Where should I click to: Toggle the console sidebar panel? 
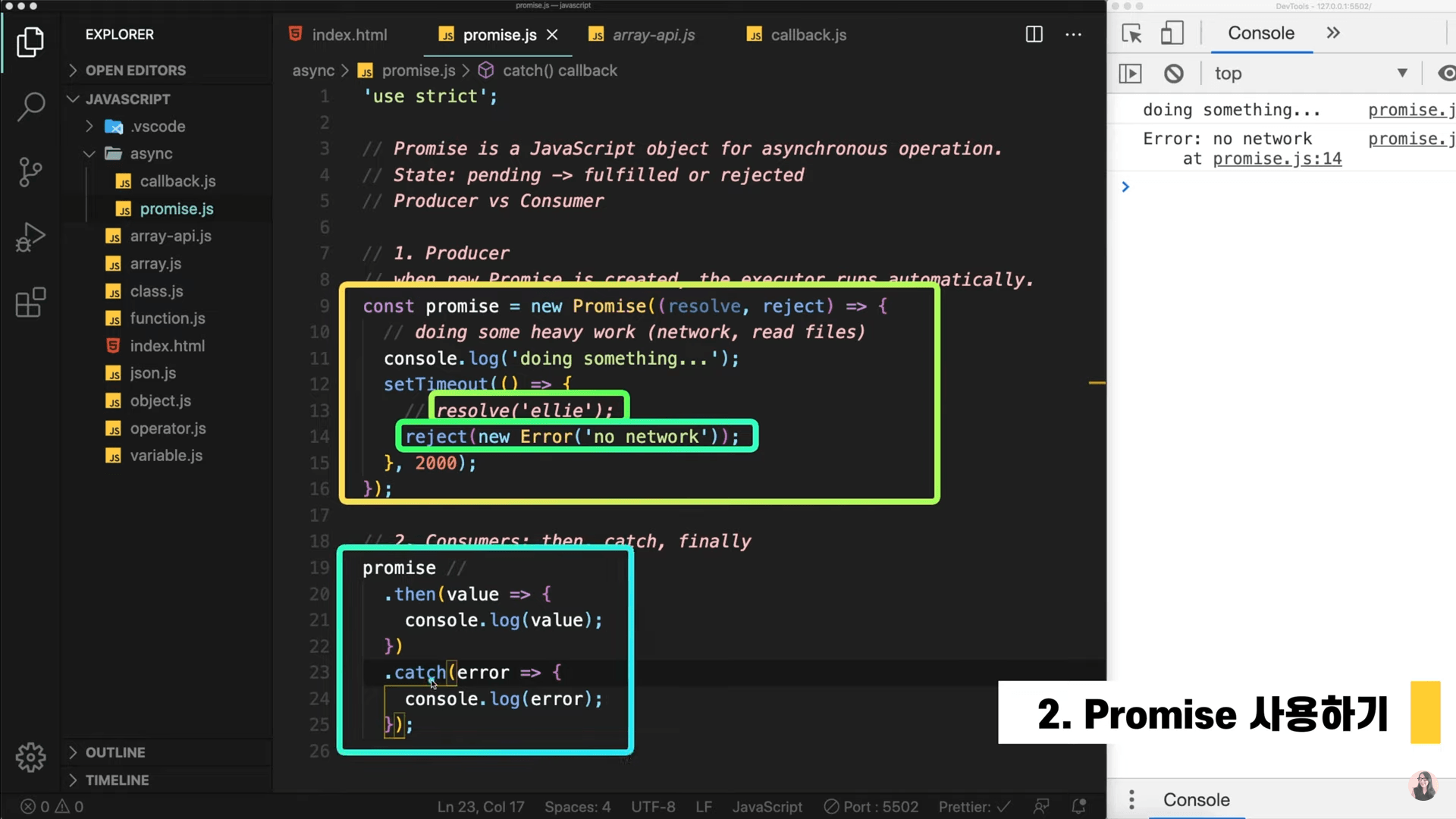coord(1130,74)
